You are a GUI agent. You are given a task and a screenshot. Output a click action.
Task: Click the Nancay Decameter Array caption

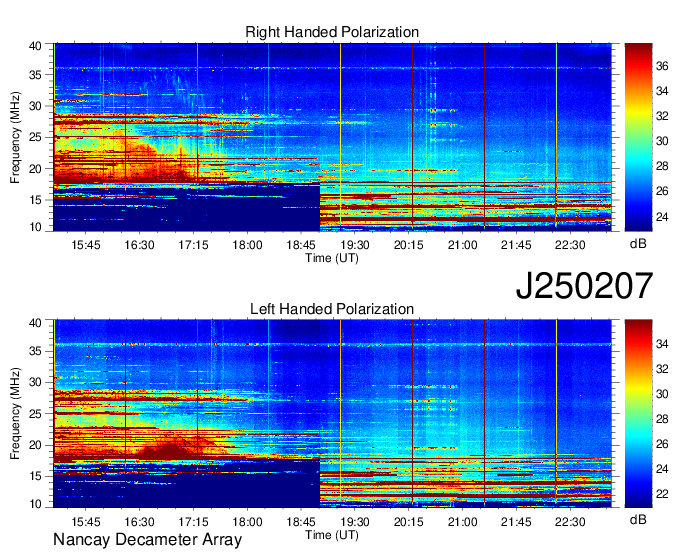147,540
